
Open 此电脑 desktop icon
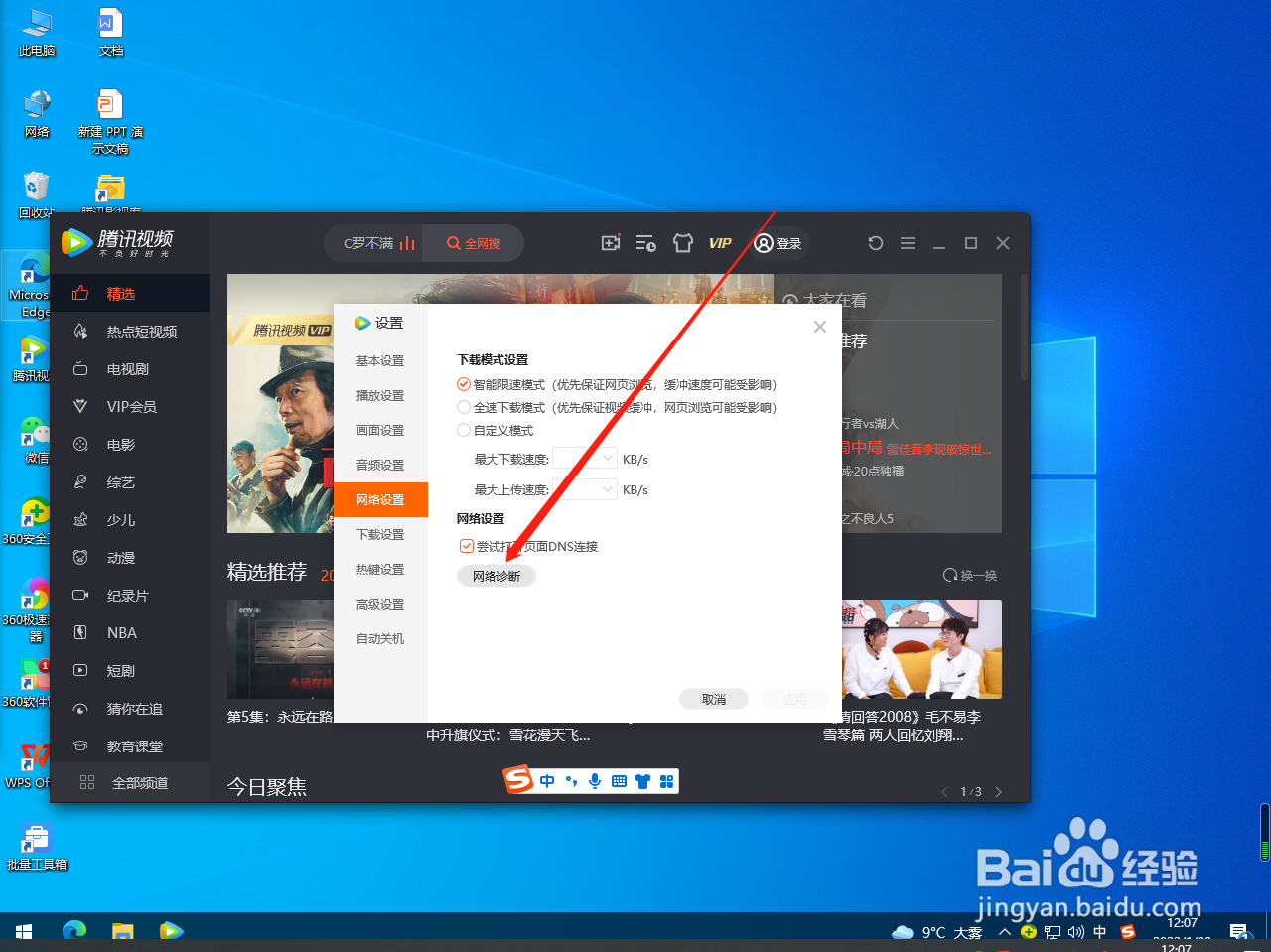point(37,33)
